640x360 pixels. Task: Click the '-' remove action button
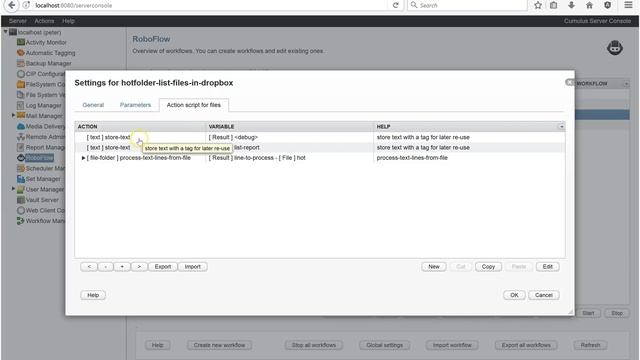point(105,267)
